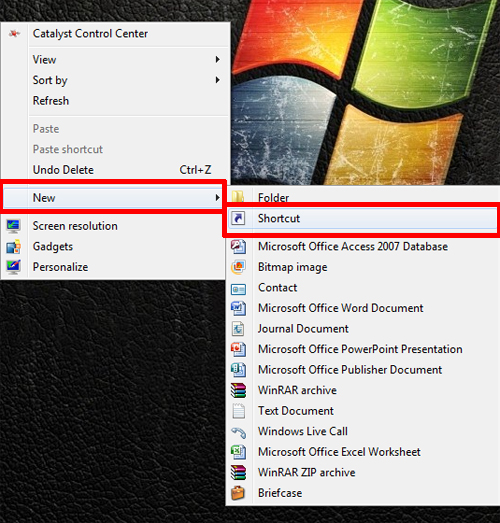Expand the View submenu arrow
This screenshot has height=523, width=500.
tap(217, 59)
